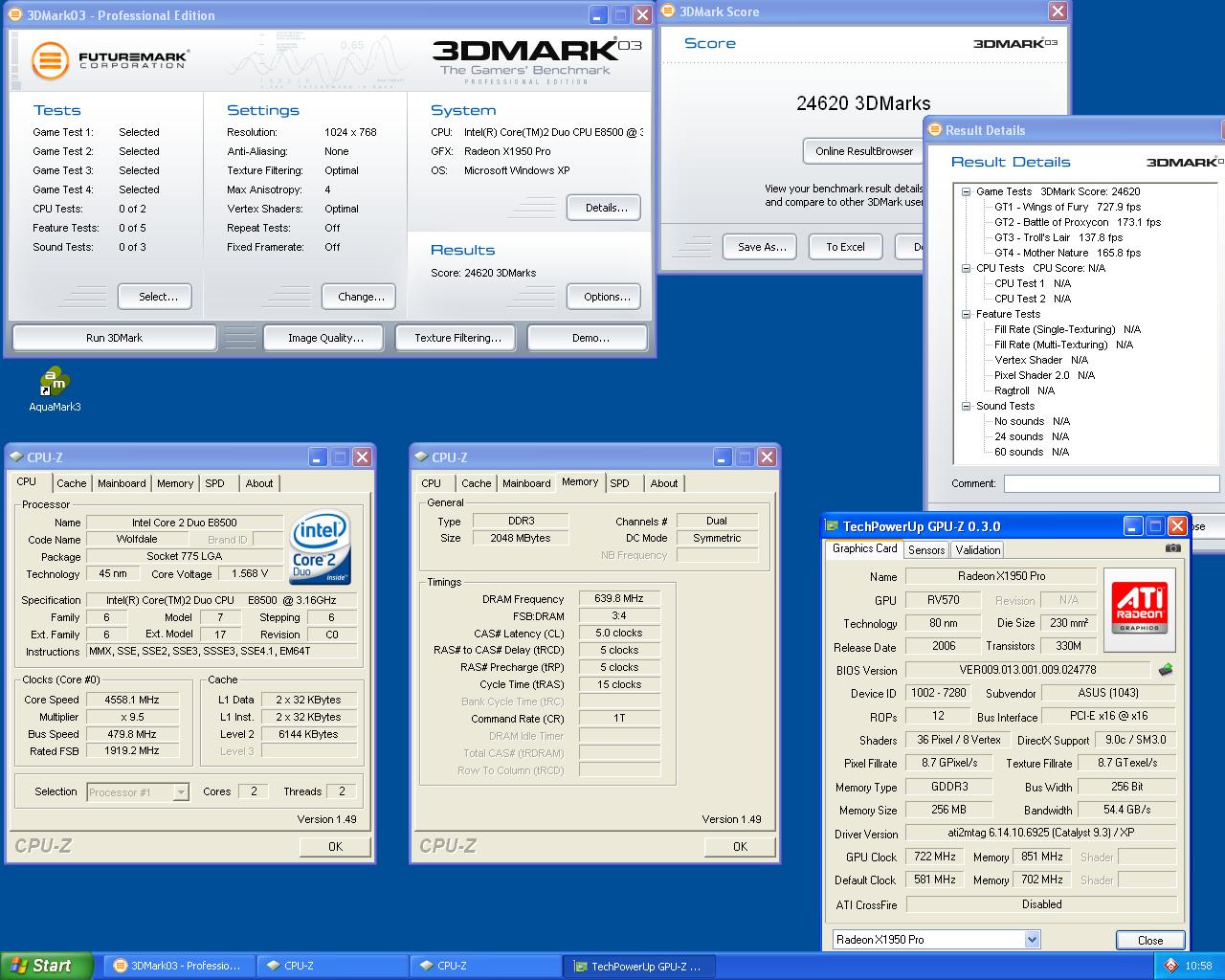Open the Validation tab in GPU-Z
The width and height of the screenshot is (1225, 980).
pos(978,549)
